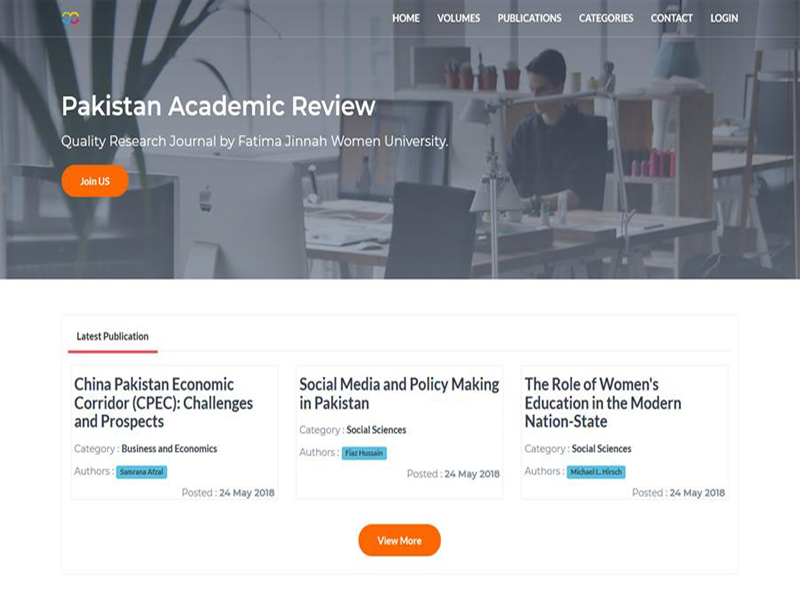
Task: Click the Pakistan Academic Review heading
Action: [x=218, y=106]
